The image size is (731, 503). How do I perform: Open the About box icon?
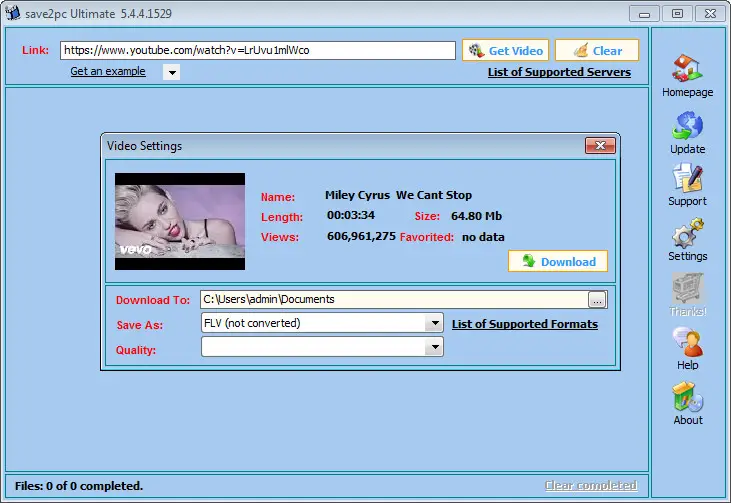coord(687,397)
